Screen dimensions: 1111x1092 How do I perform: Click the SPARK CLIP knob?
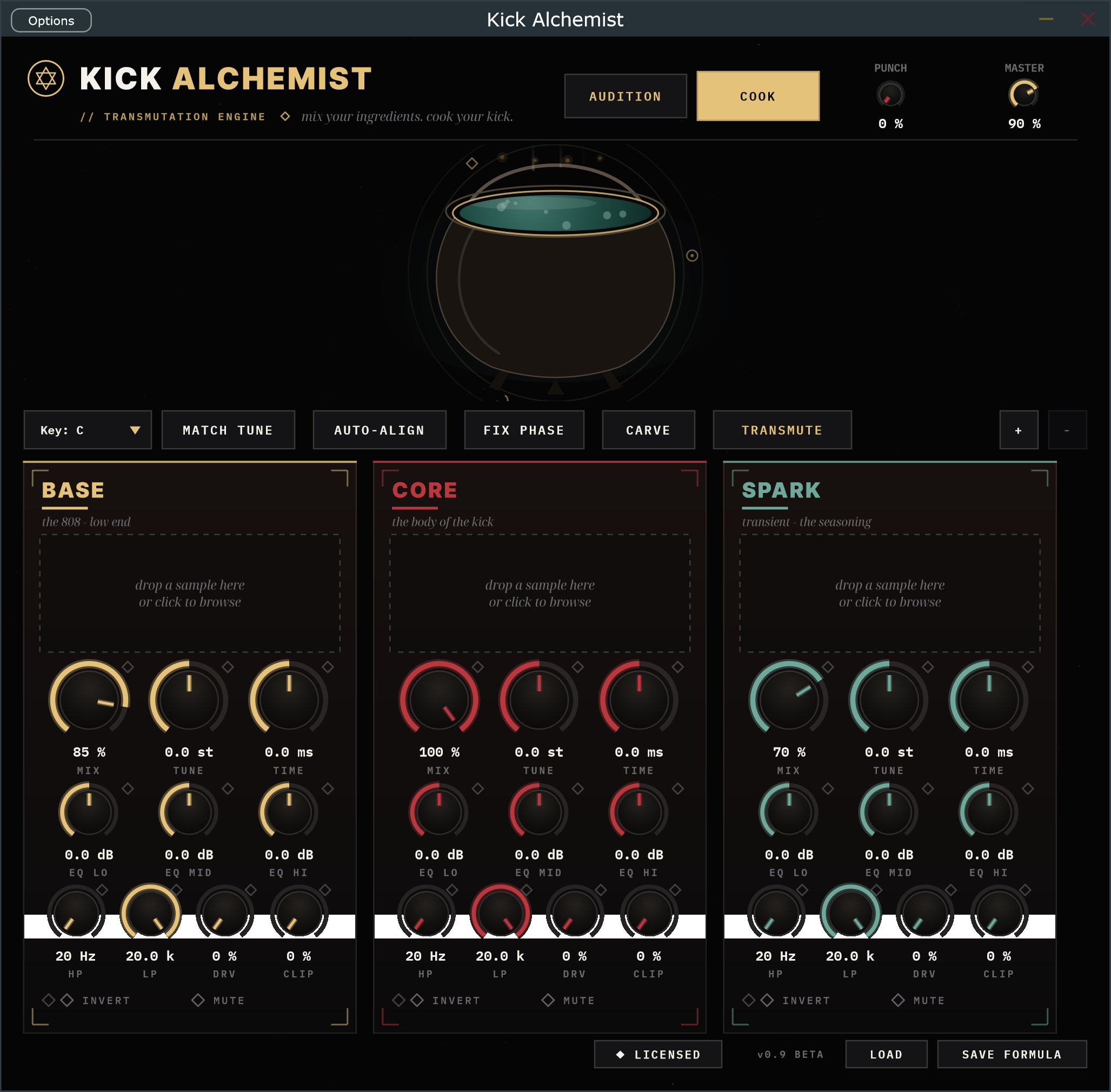pyautogui.click(x=999, y=914)
